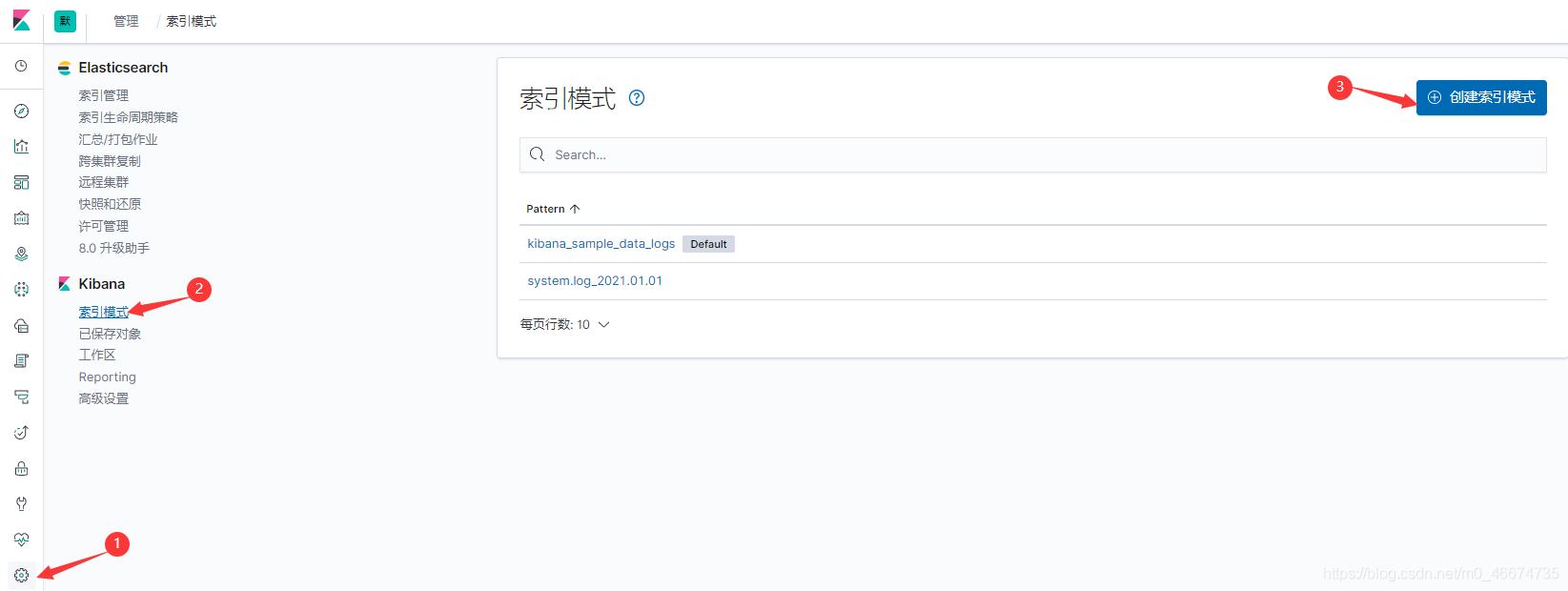
Task: Focus the index pattern Search field
Action: tap(1032, 154)
